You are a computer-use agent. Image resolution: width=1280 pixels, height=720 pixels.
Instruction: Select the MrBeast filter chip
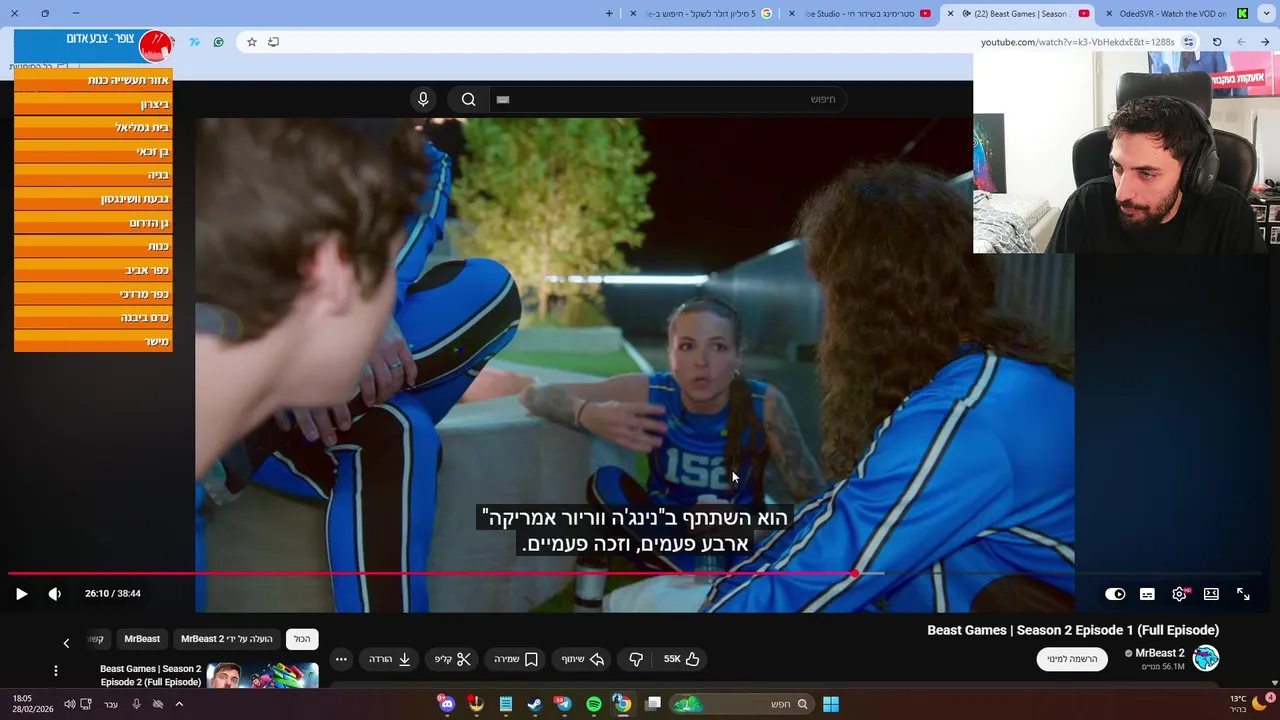(142, 639)
